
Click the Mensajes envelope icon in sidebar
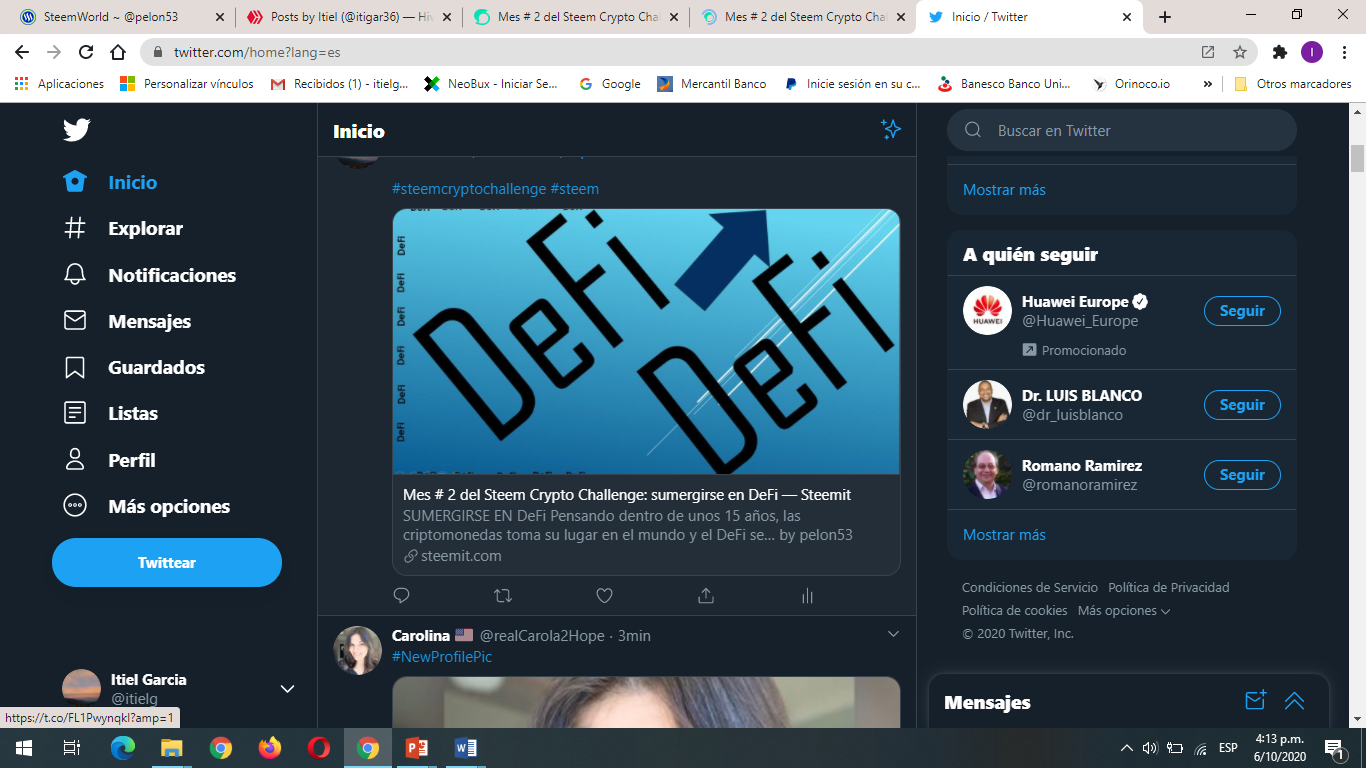click(x=75, y=321)
